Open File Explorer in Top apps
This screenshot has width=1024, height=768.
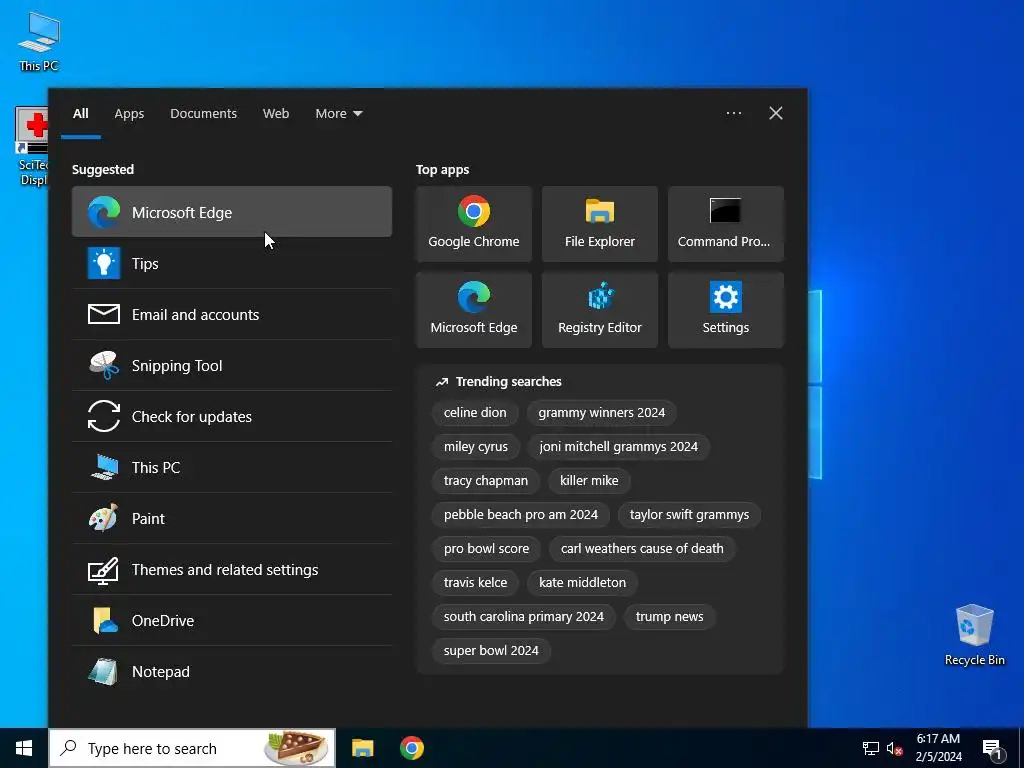tap(600, 224)
